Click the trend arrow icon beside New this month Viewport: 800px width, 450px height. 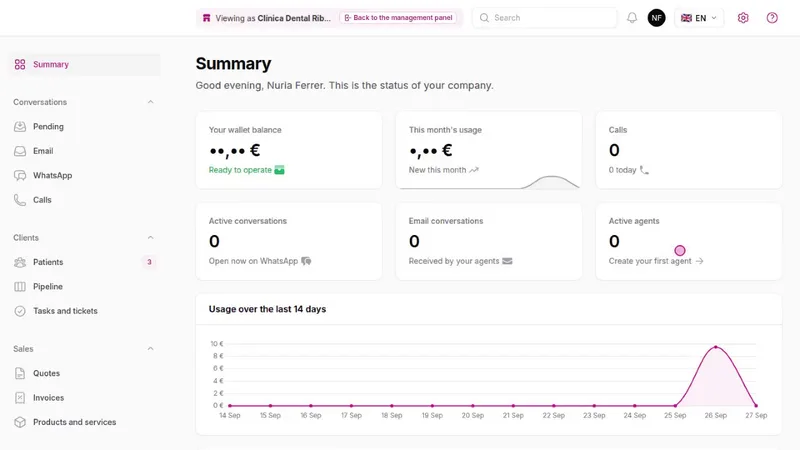click(x=474, y=170)
